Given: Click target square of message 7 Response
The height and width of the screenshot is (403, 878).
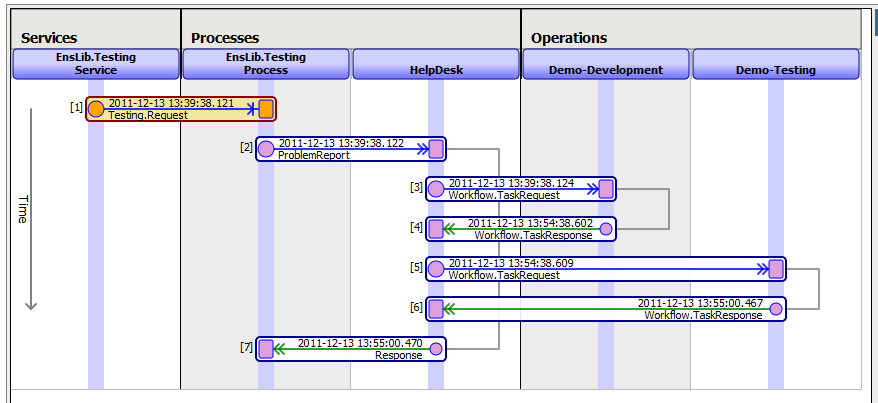Looking at the screenshot, I should [x=266, y=349].
